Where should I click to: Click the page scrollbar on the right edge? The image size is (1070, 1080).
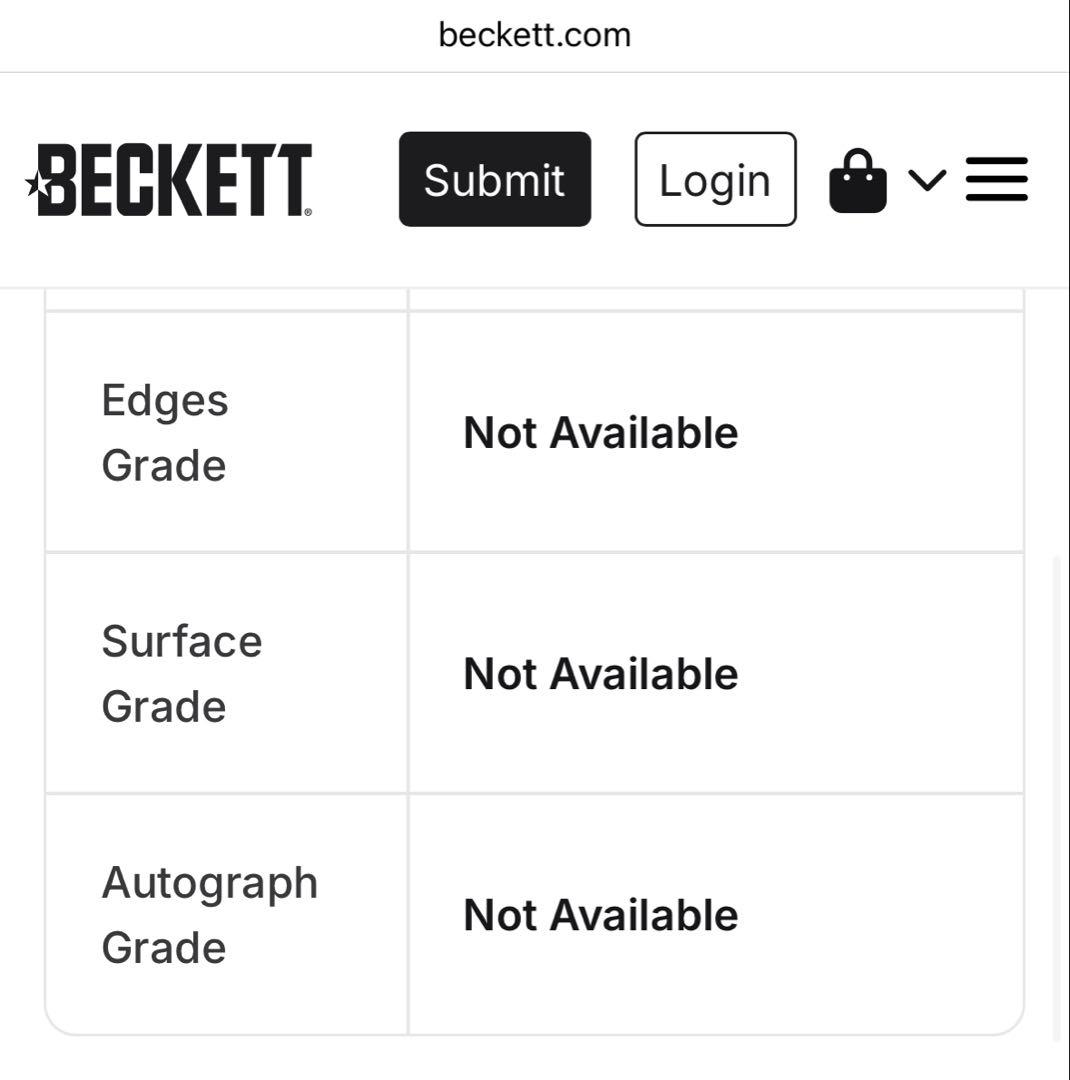(x=1057, y=800)
